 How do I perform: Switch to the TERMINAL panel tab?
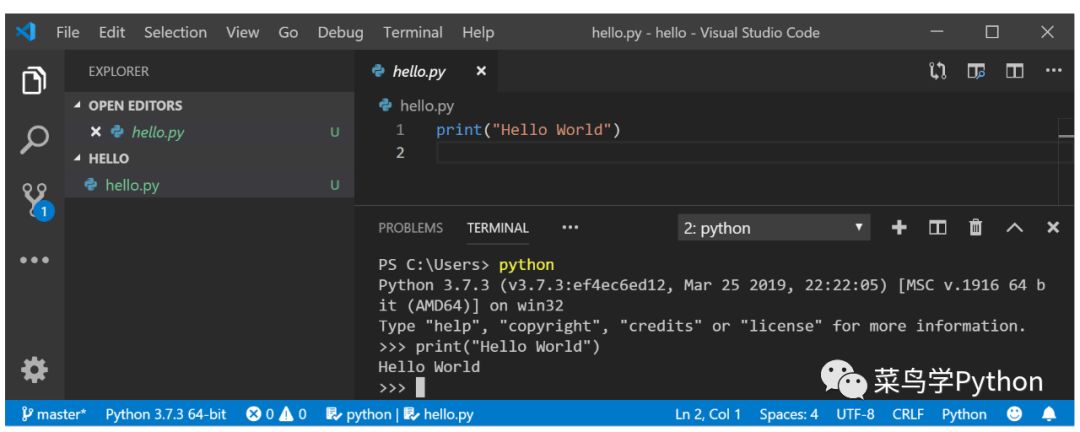[498, 228]
